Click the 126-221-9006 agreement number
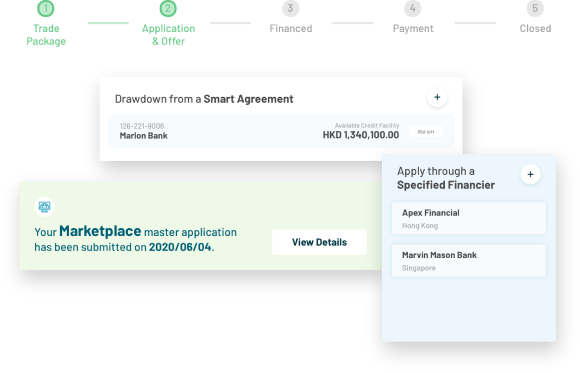Image resolution: width=580 pixels, height=373 pixels. click(142, 126)
